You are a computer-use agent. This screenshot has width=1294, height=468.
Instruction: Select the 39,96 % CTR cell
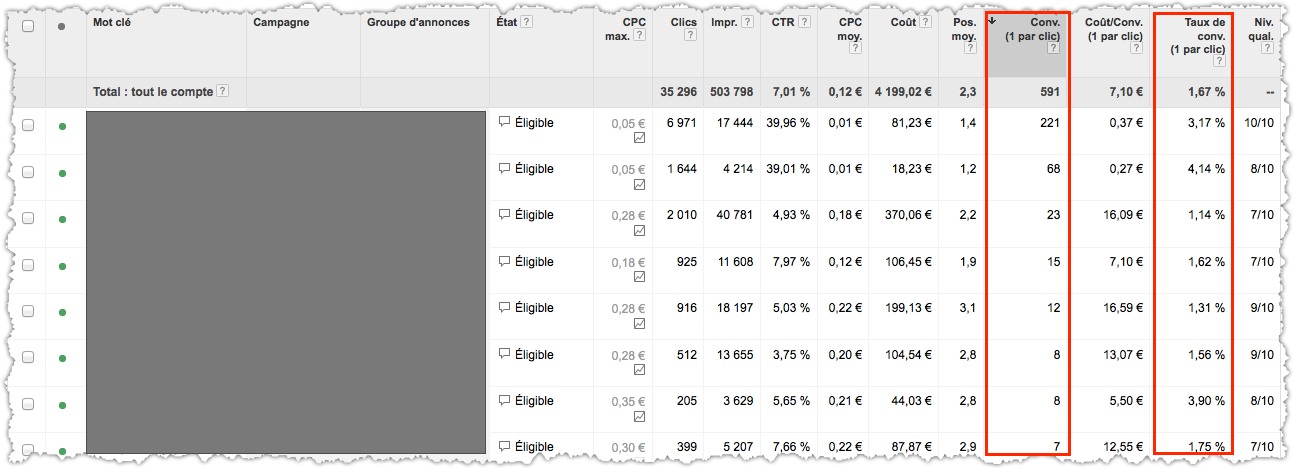(788, 123)
